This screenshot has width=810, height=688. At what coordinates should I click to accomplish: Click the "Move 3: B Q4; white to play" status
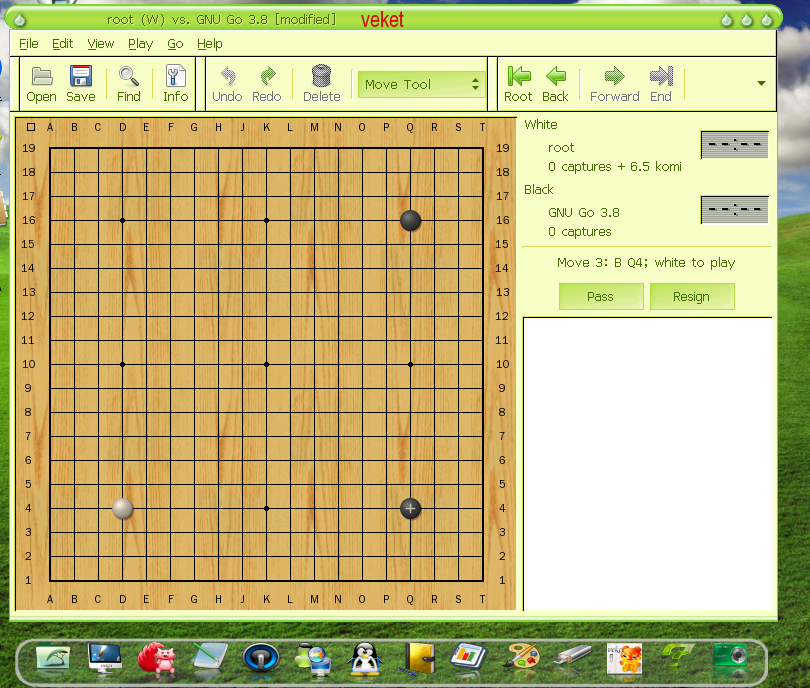pos(646,263)
